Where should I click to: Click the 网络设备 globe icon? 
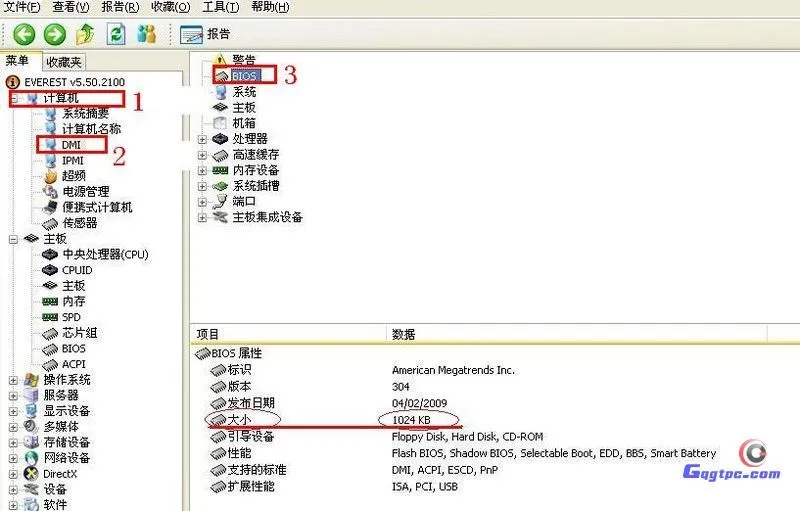[x=31, y=458]
